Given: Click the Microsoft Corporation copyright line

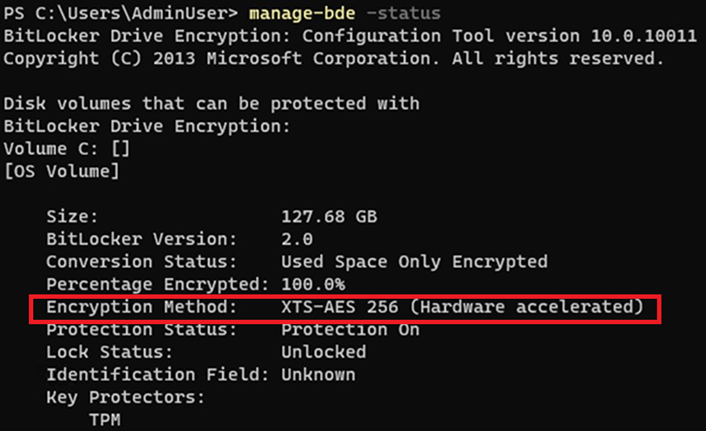Looking at the screenshot, I should (332, 58).
